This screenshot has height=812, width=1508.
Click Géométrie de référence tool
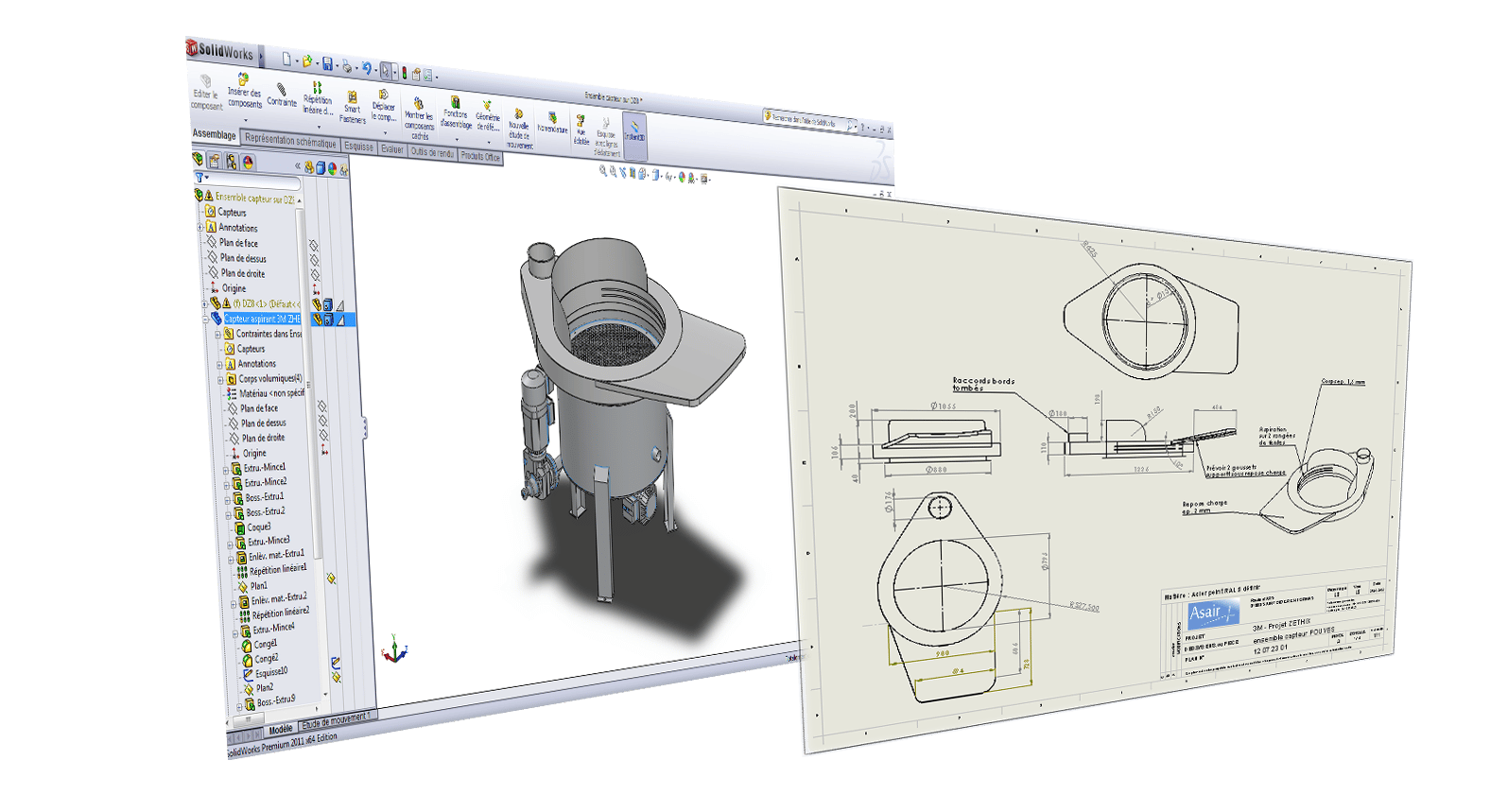pos(488,115)
